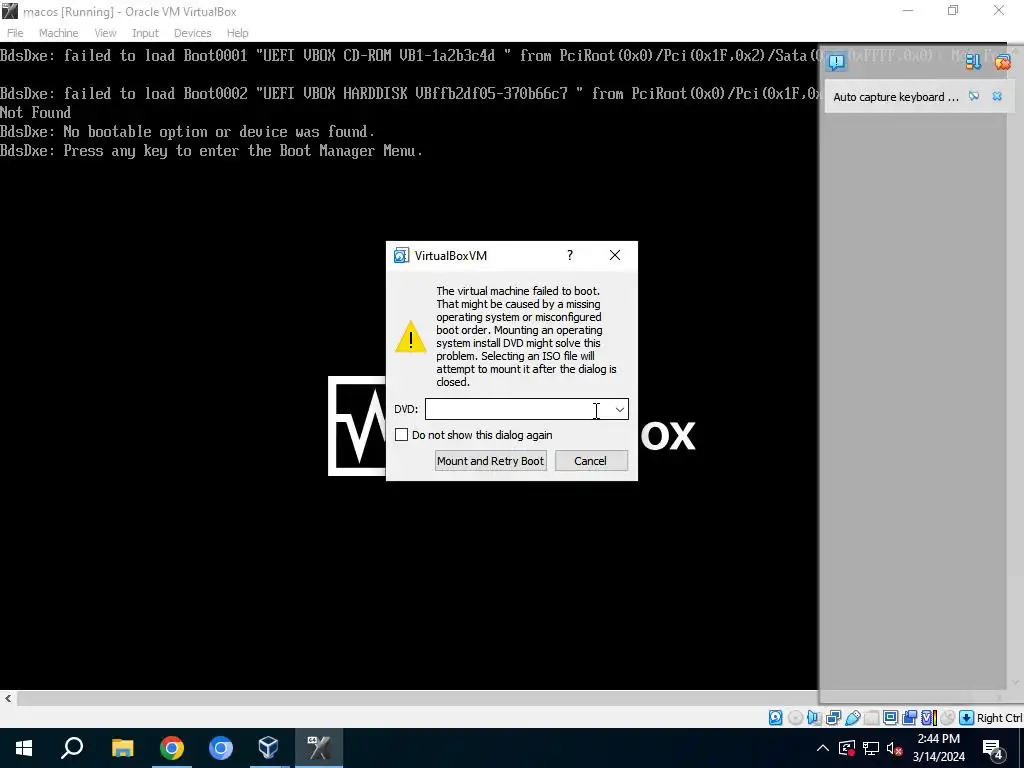Close the VirtualBoxVM dialog with X
This screenshot has width=1024, height=768.
615,255
